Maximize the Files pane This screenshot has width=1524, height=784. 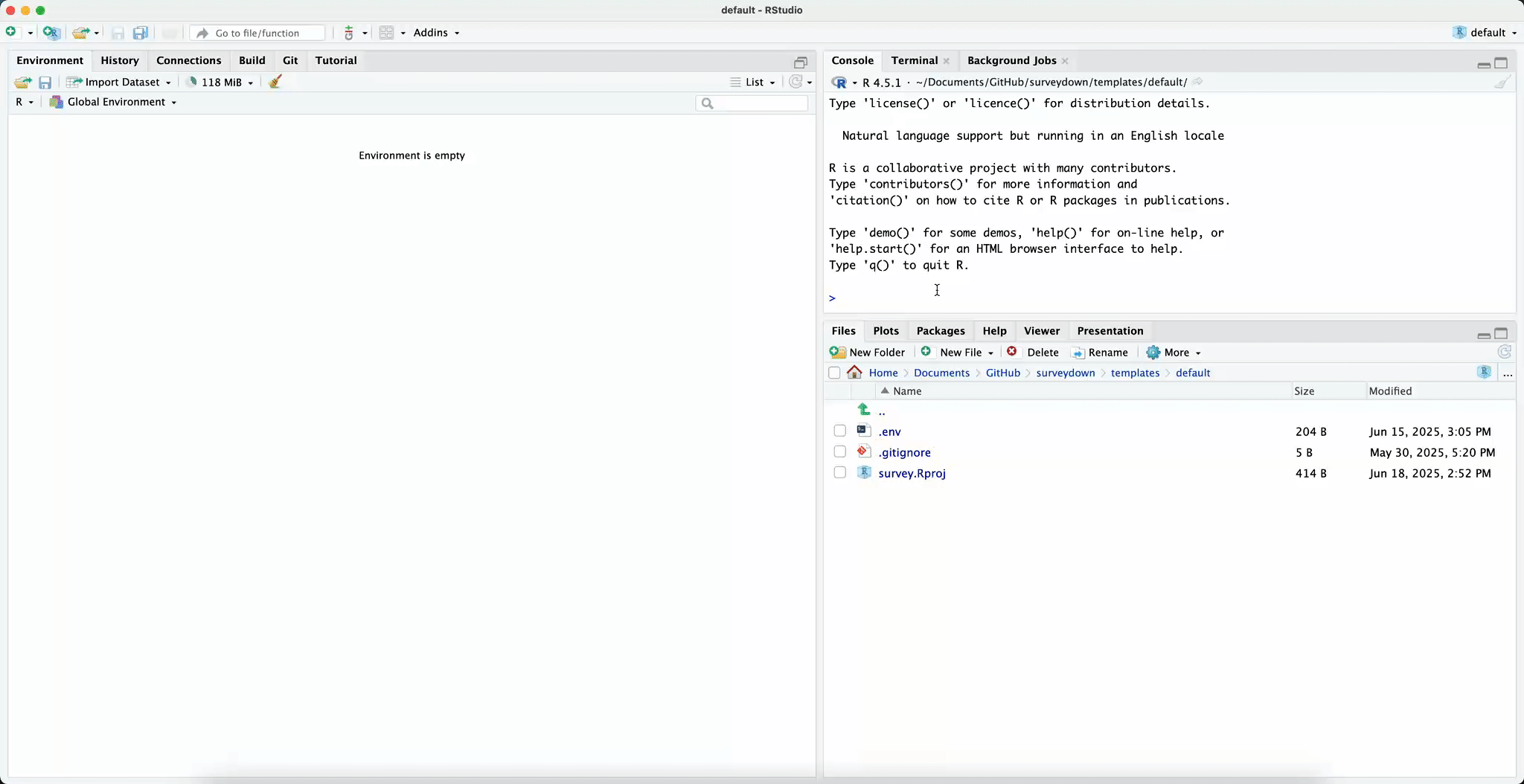(x=1502, y=333)
